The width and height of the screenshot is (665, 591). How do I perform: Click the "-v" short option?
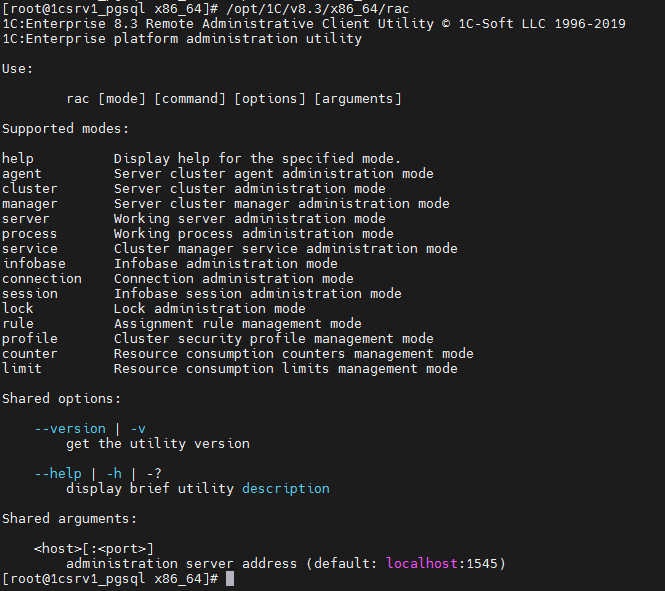coord(138,429)
